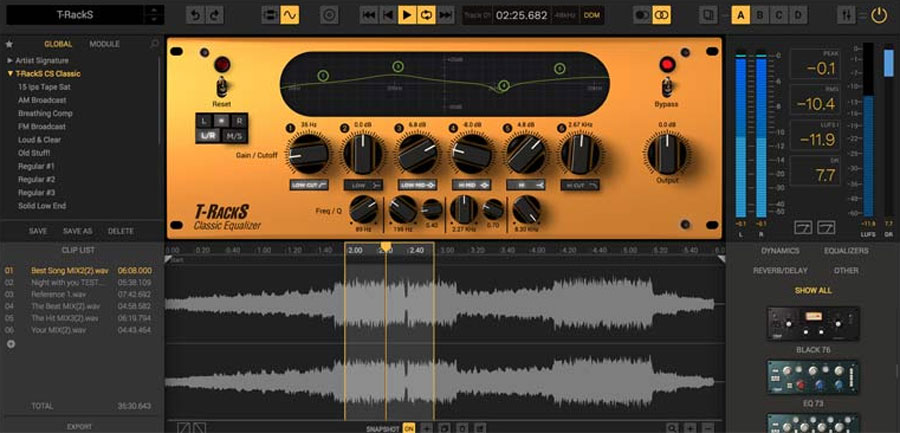
Task: Toggle the DDM button in the display
Action: point(591,16)
